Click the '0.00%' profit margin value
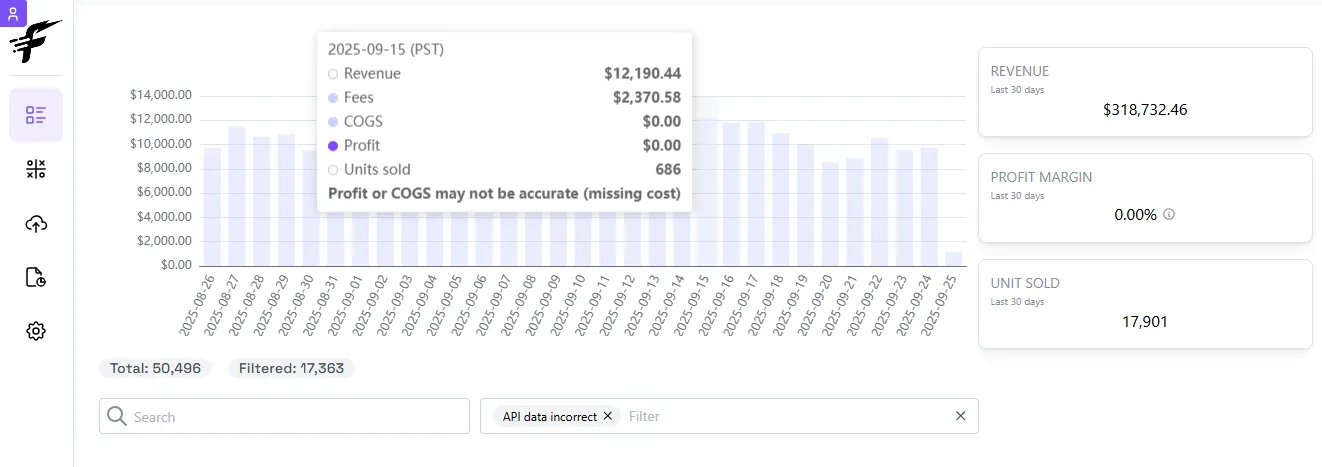This screenshot has width=1322, height=467. (1136, 215)
